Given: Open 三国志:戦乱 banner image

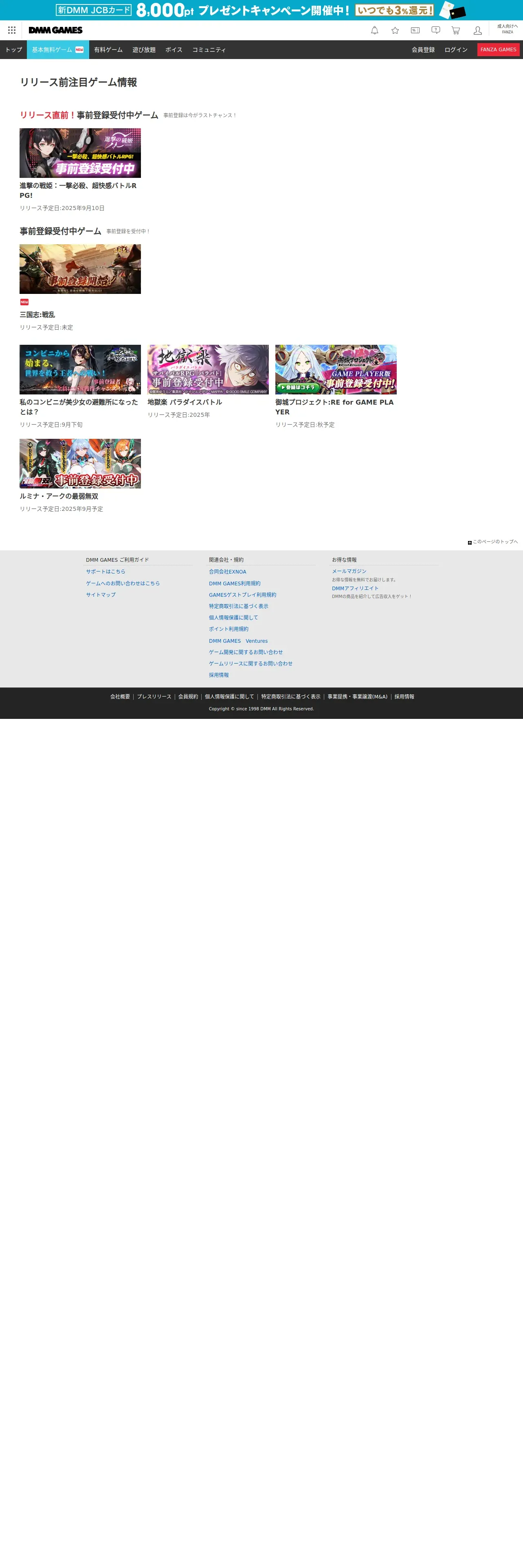Looking at the screenshot, I should pos(80,269).
